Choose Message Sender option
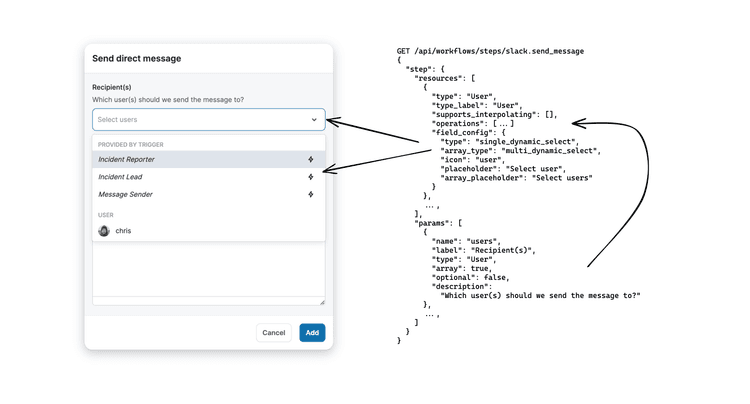The width and height of the screenshot is (750, 404). coord(209,194)
